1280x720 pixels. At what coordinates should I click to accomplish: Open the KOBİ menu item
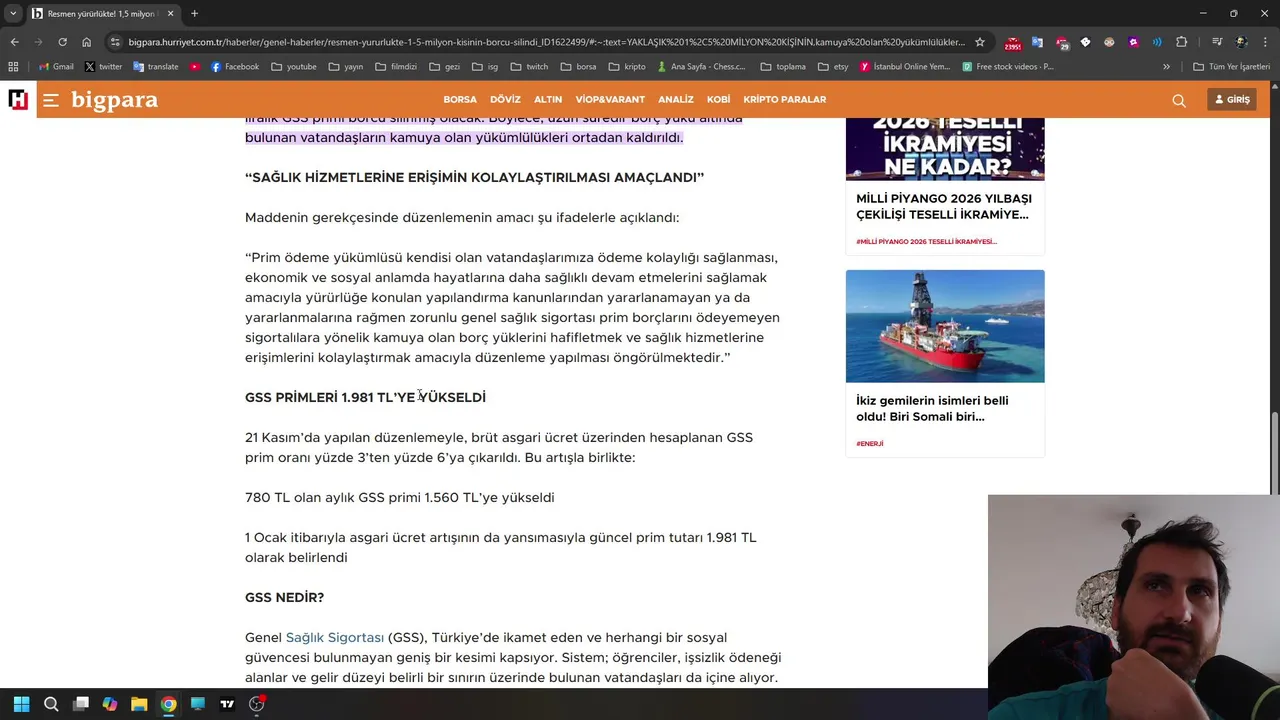coord(718,100)
